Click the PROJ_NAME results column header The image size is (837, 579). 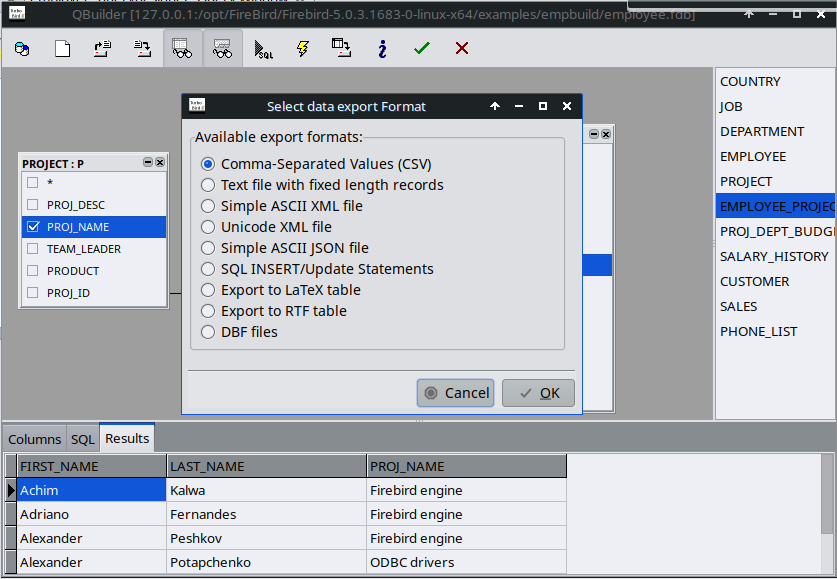click(x=467, y=466)
